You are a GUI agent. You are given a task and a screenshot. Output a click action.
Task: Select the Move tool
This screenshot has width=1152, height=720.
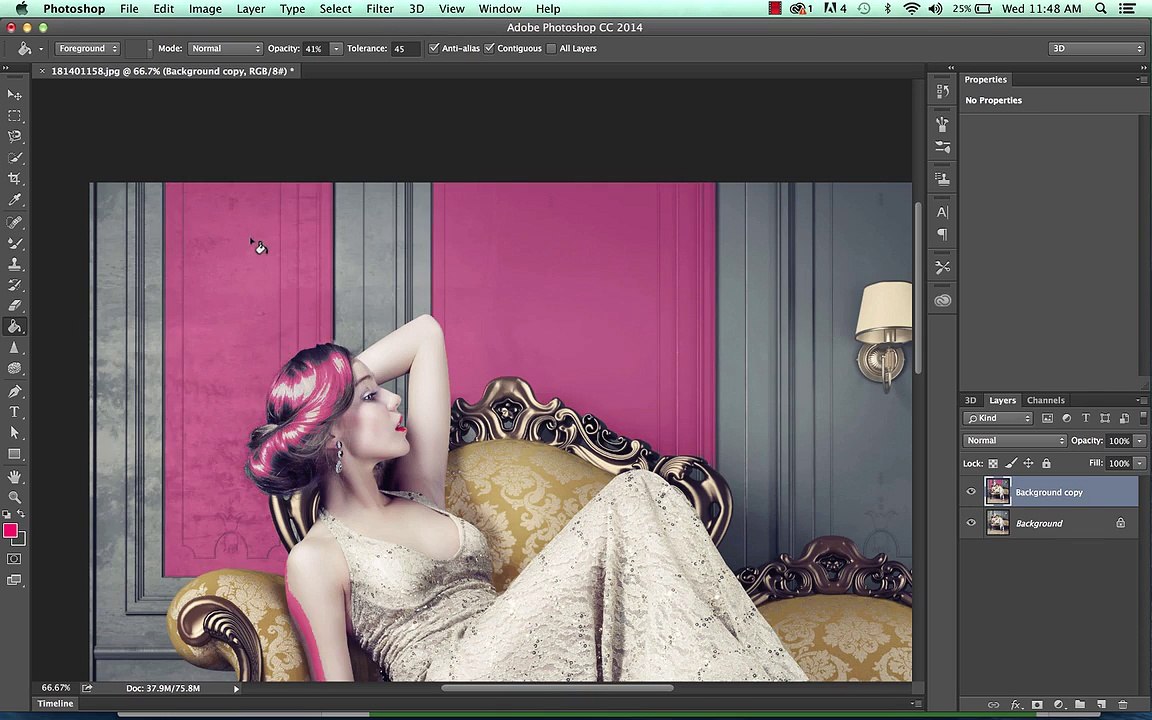click(14, 95)
